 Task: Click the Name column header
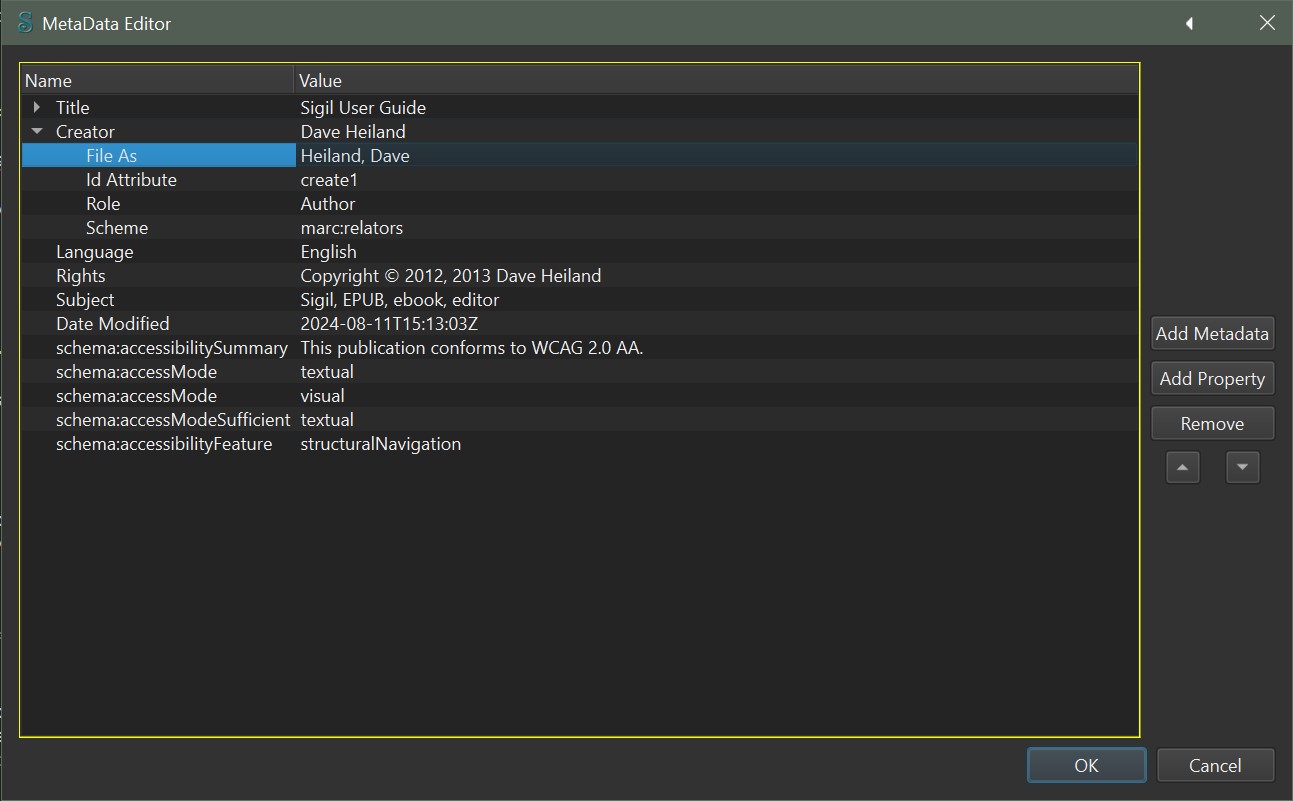point(158,81)
